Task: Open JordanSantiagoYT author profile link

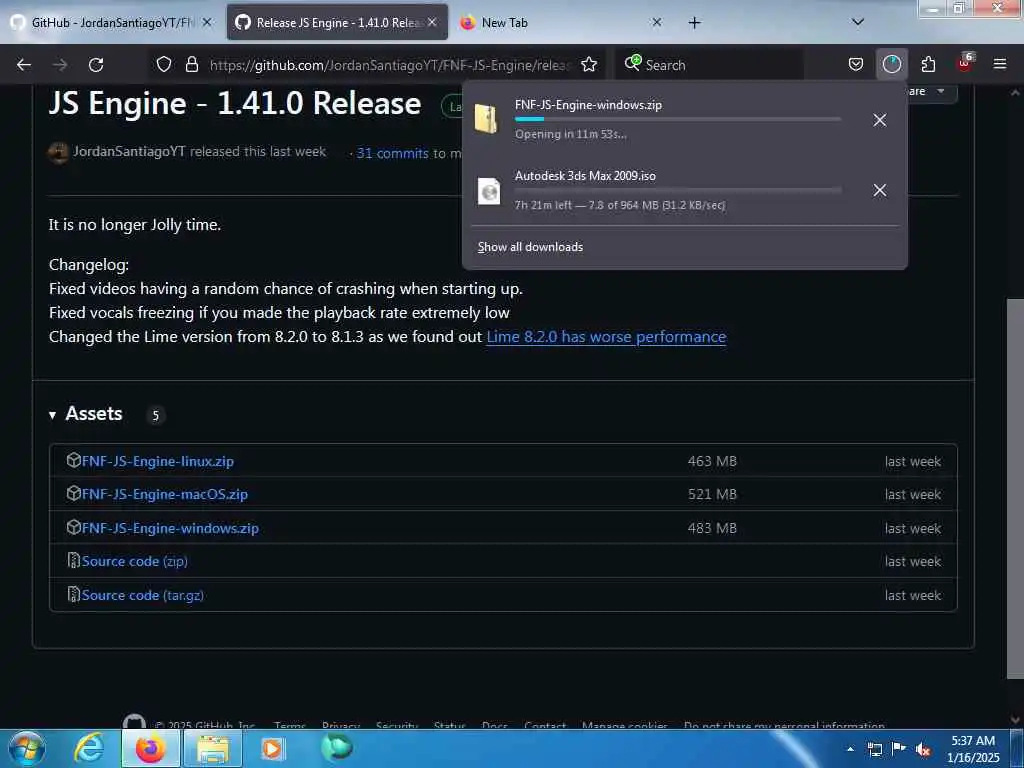Action: [129, 152]
